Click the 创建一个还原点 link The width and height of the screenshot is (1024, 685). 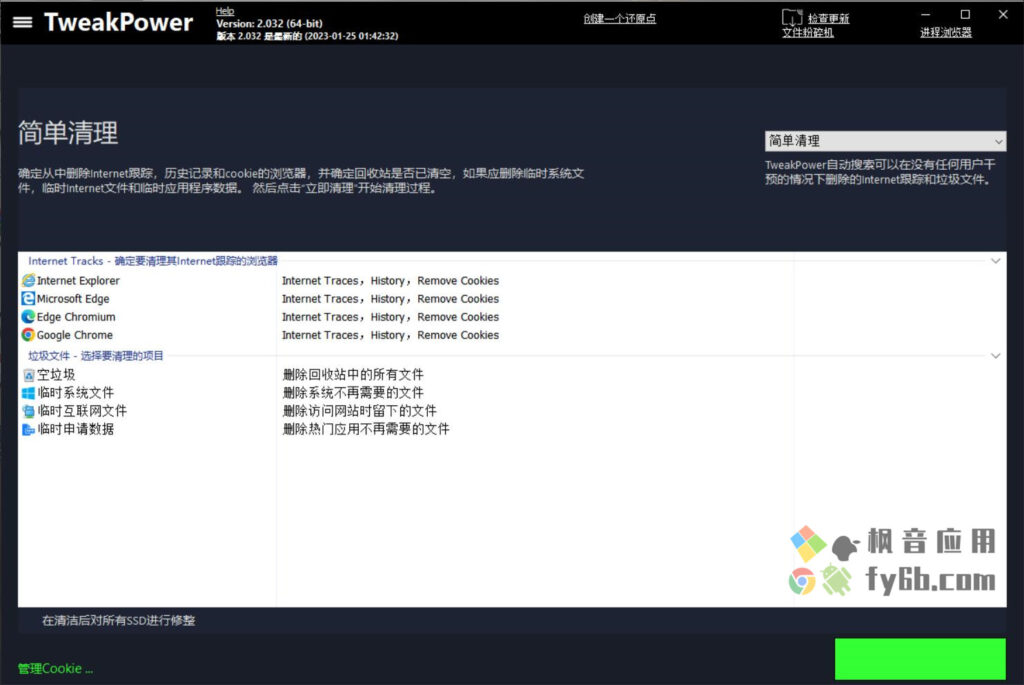(619, 19)
